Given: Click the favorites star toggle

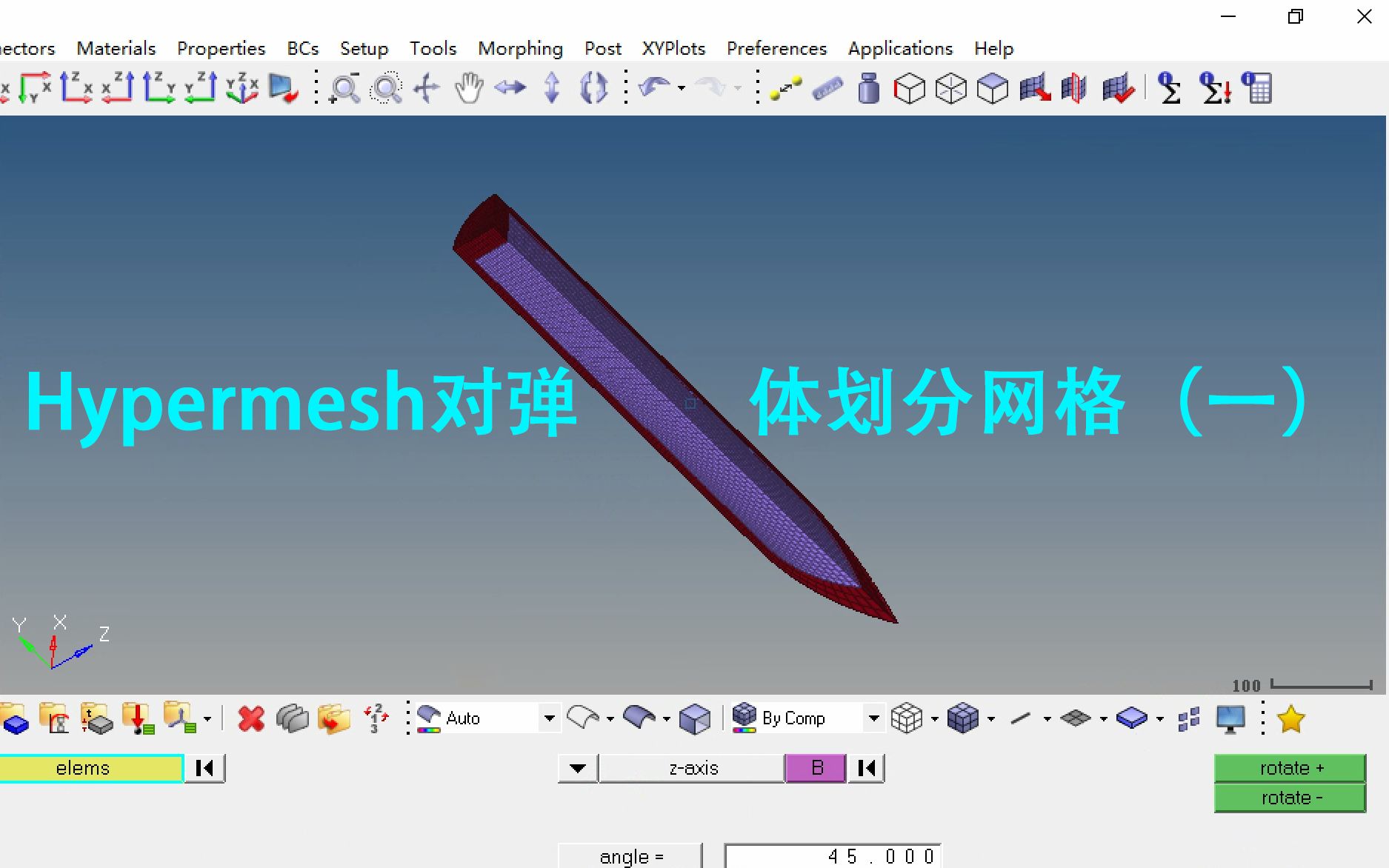Looking at the screenshot, I should (1290, 718).
